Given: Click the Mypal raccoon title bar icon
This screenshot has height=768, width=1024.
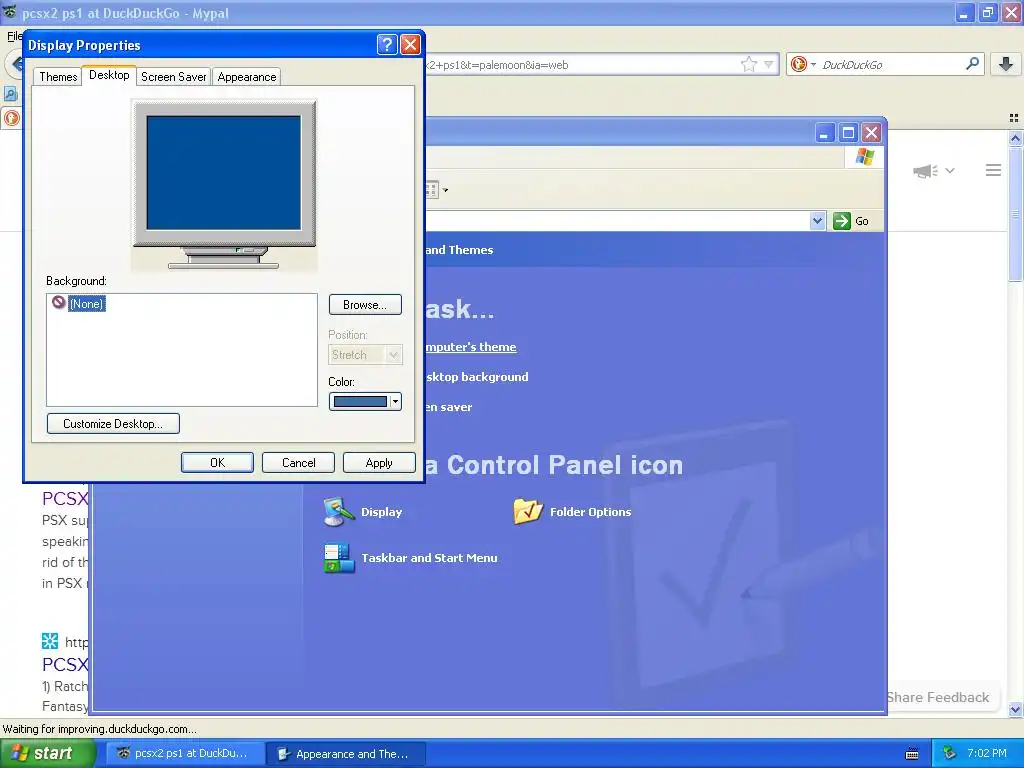Looking at the screenshot, I should pyautogui.click(x=9, y=12).
